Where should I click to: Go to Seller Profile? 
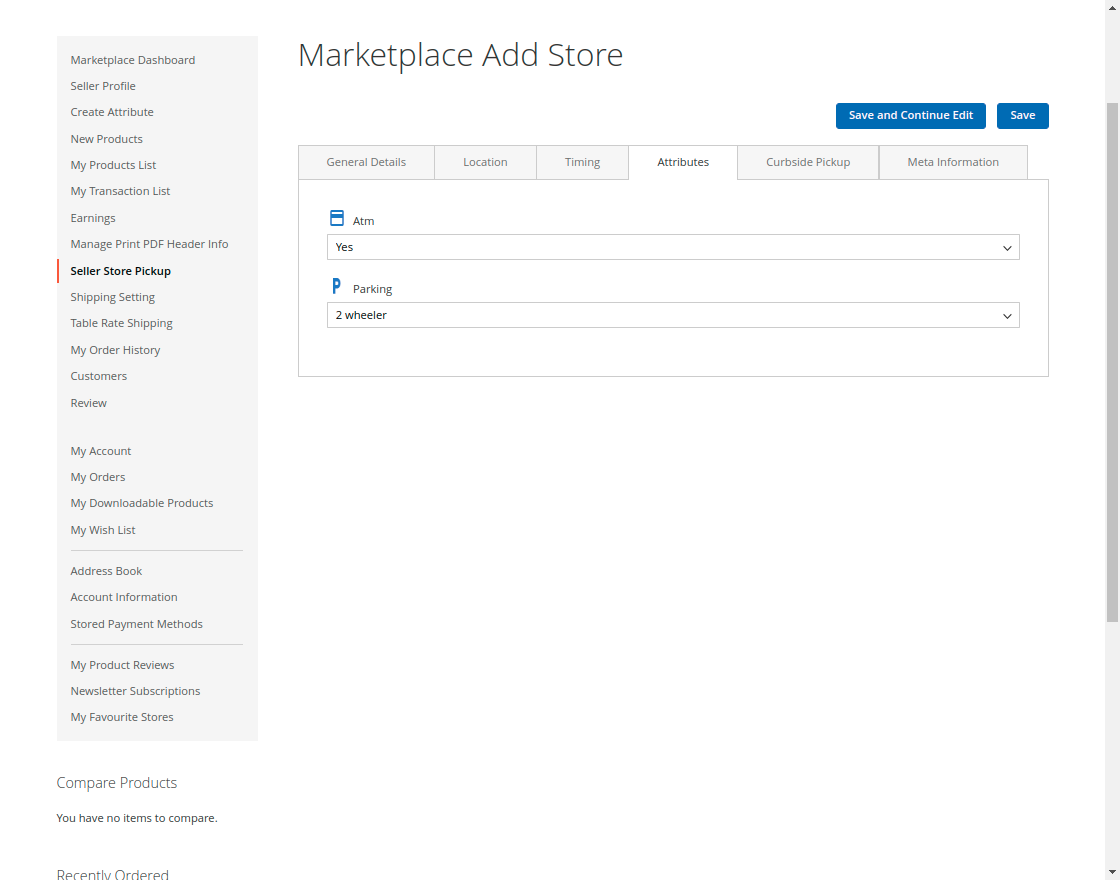(x=103, y=86)
